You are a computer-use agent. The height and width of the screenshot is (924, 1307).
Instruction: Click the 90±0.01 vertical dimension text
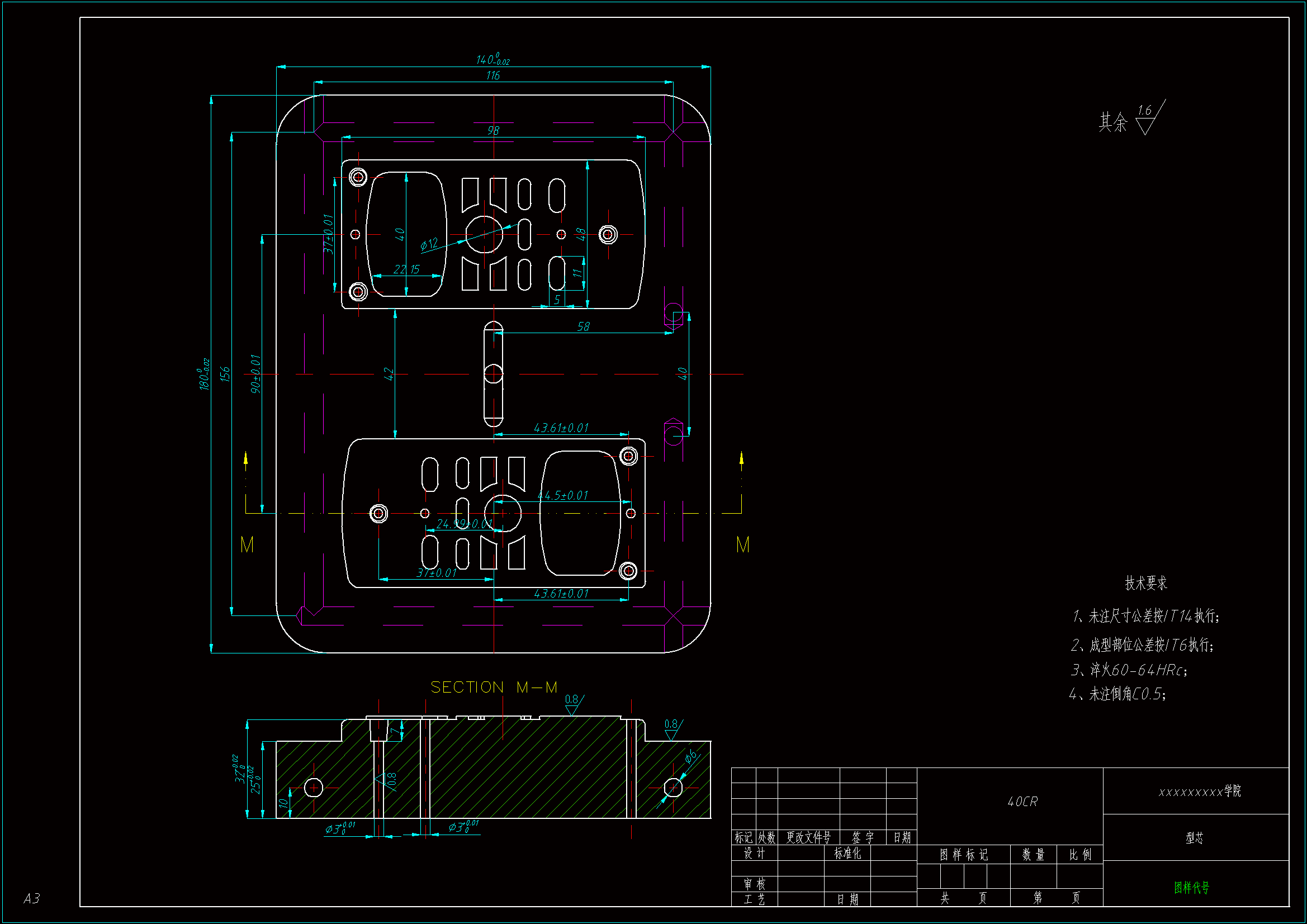(x=255, y=373)
